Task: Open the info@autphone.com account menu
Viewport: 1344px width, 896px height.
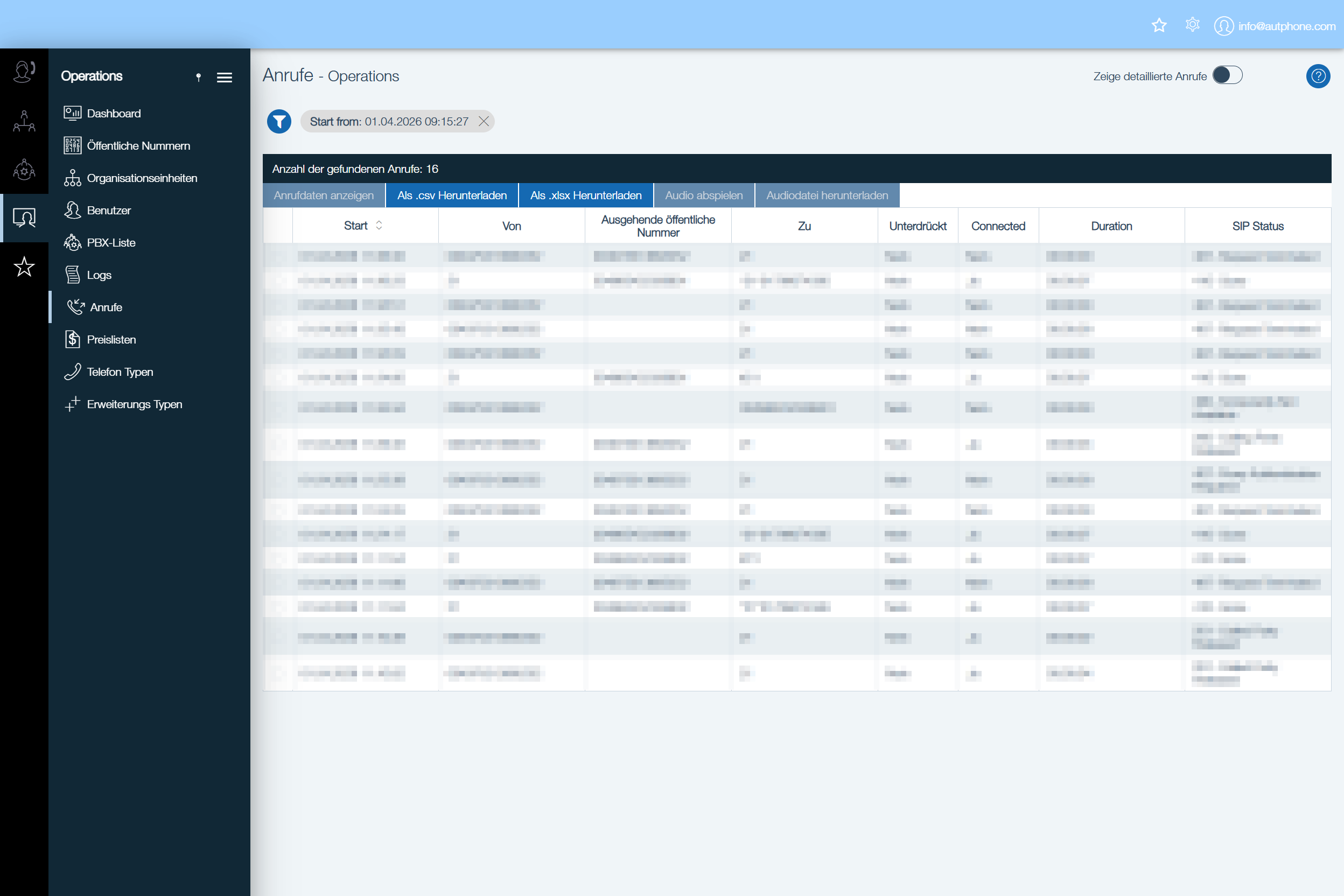Action: 1275,26
